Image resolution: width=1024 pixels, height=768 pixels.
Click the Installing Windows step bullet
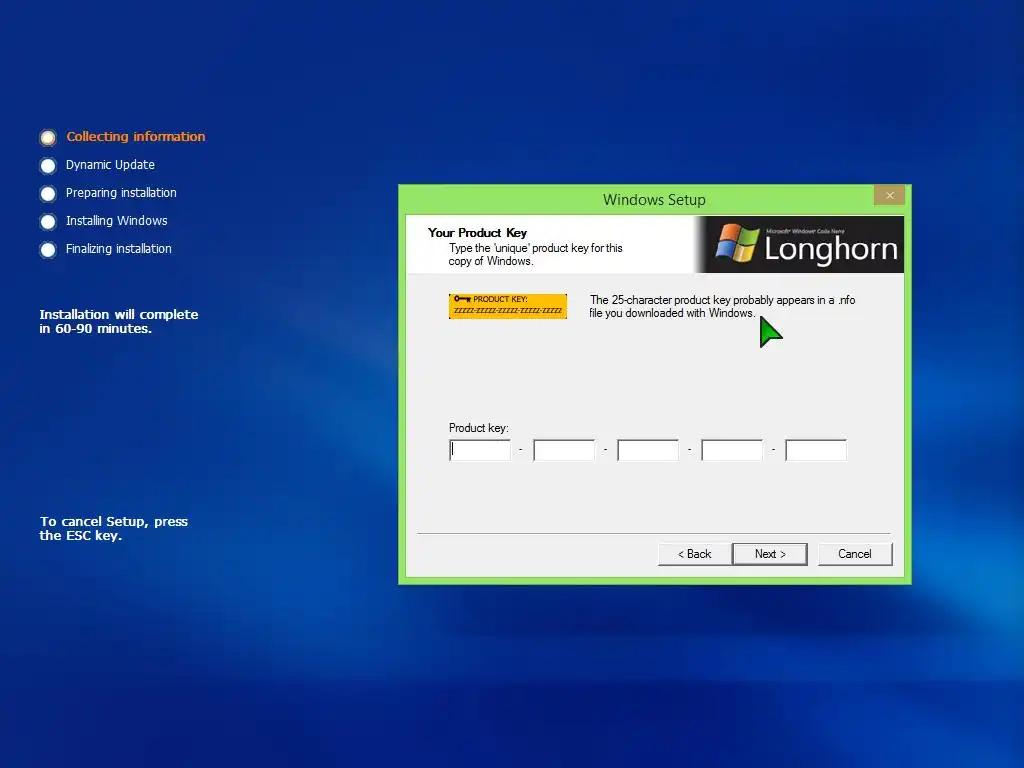coord(48,222)
